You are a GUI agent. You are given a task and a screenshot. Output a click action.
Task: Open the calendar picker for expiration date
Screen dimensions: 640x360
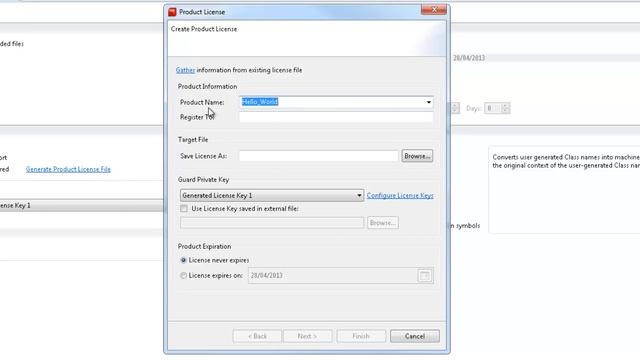(x=425, y=276)
